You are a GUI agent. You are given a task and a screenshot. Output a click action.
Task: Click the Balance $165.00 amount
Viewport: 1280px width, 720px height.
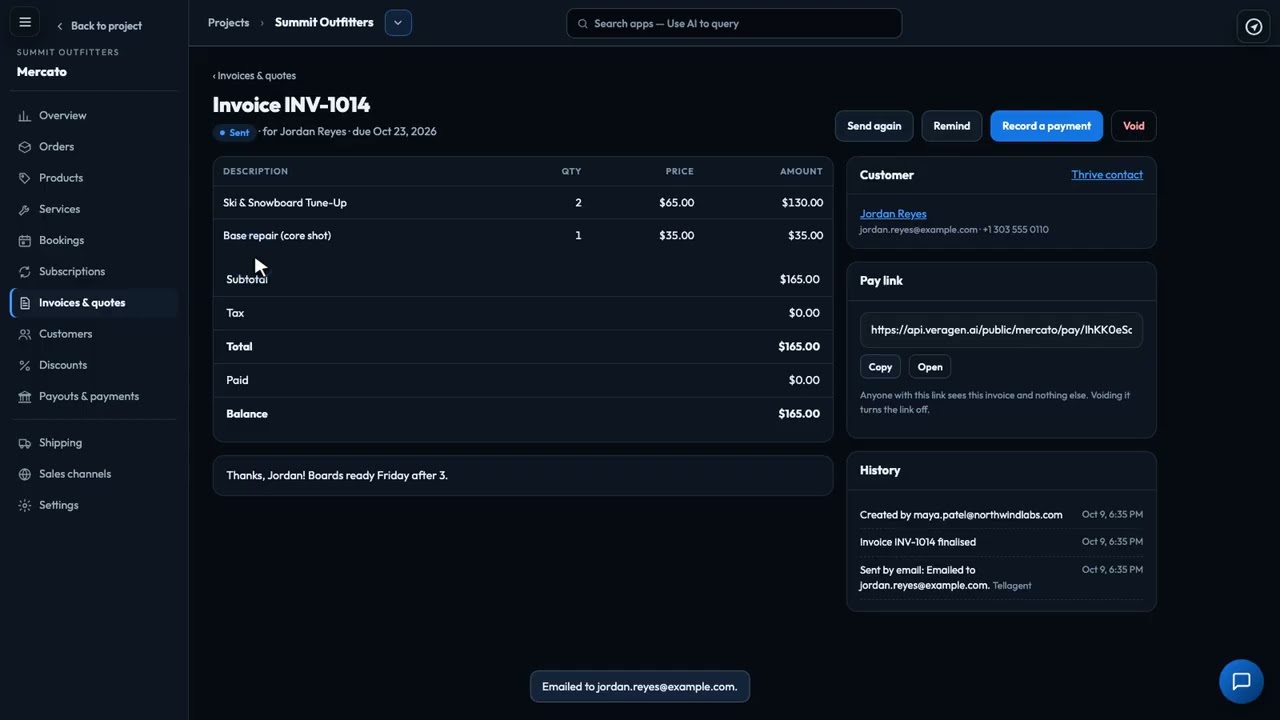click(799, 414)
